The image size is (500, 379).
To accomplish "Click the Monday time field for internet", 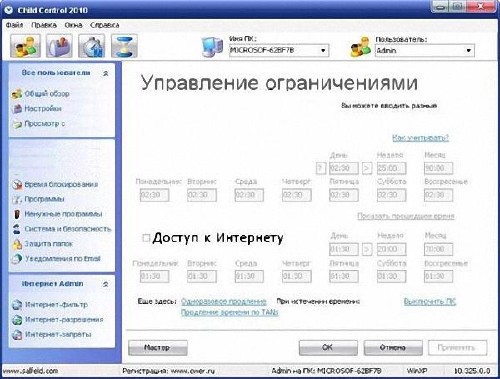I will (x=154, y=276).
